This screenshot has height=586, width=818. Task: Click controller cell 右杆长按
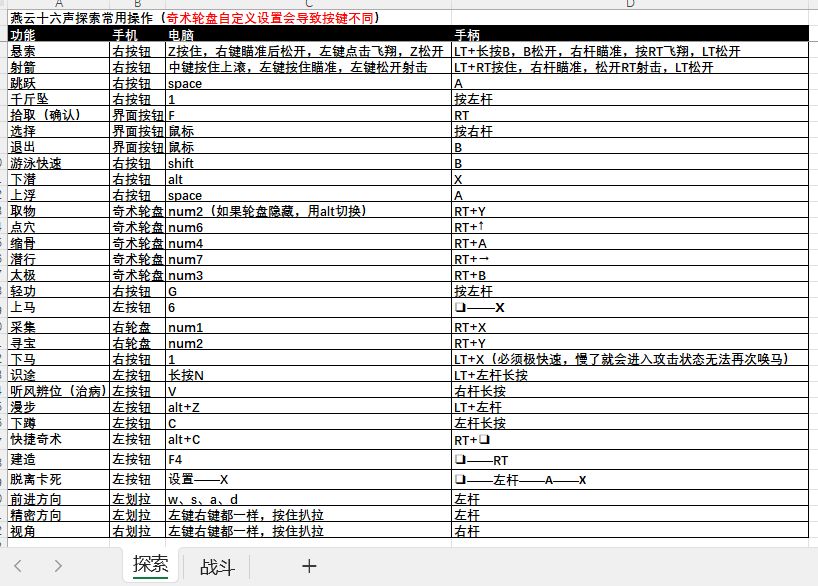(x=630, y=391)
